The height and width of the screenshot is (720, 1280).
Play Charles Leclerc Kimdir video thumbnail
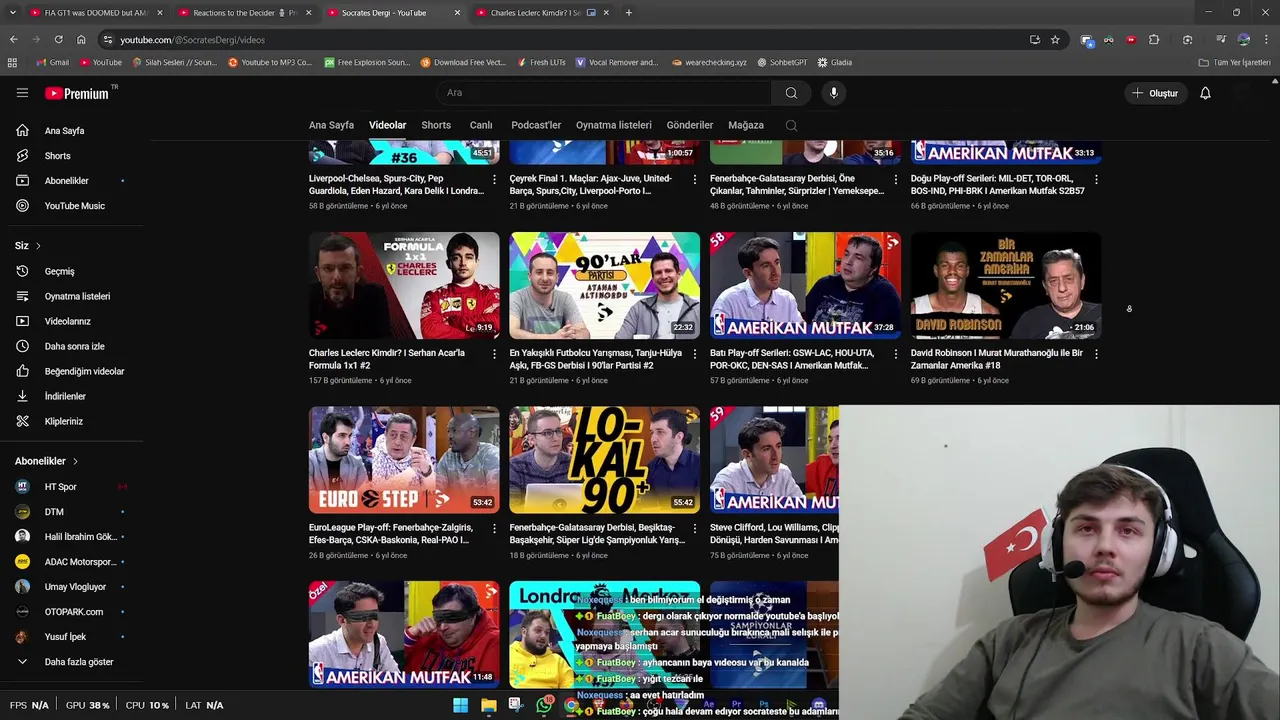click(404, 286)
